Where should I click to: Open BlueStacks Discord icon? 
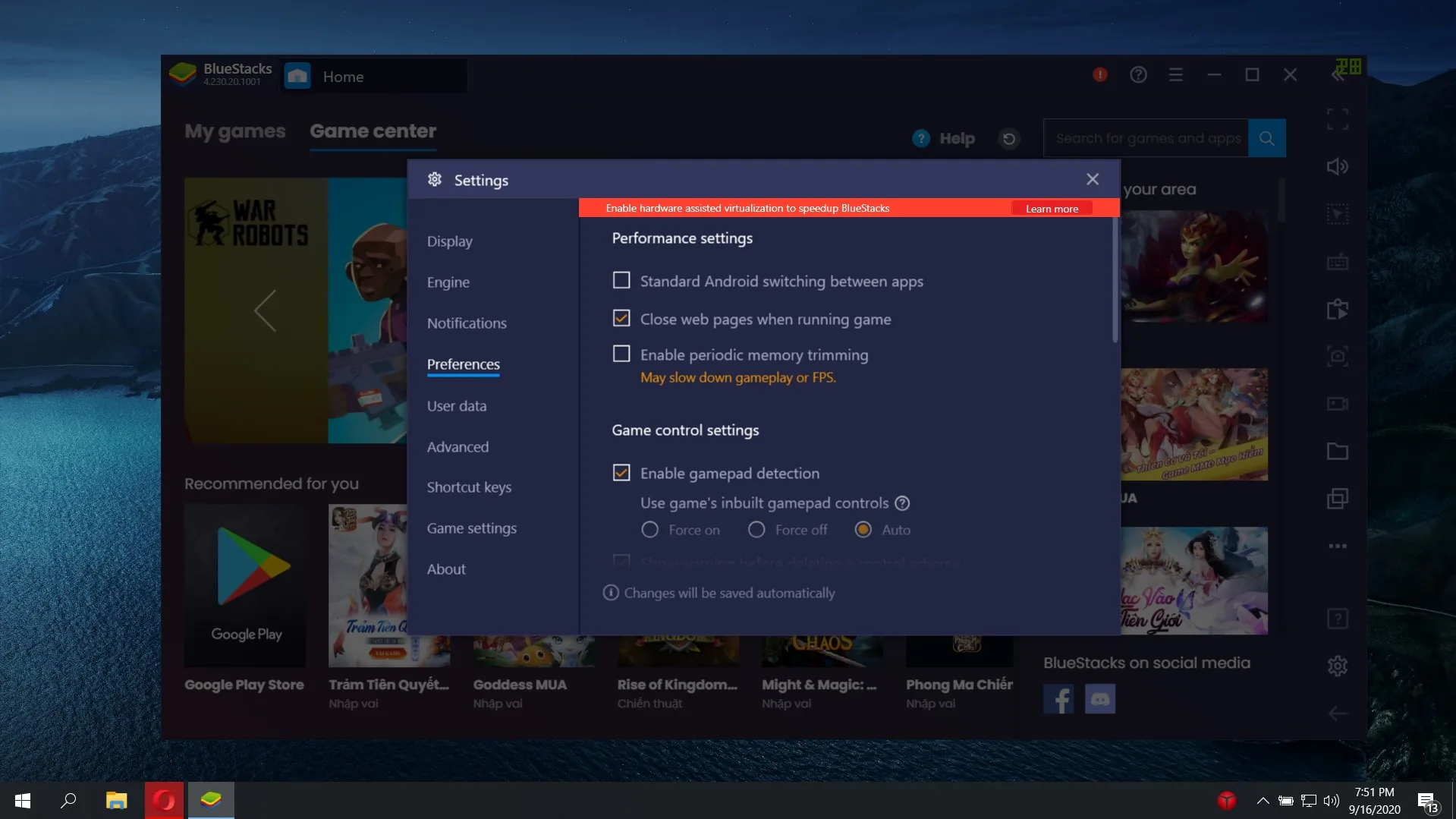coord(1099,699)
